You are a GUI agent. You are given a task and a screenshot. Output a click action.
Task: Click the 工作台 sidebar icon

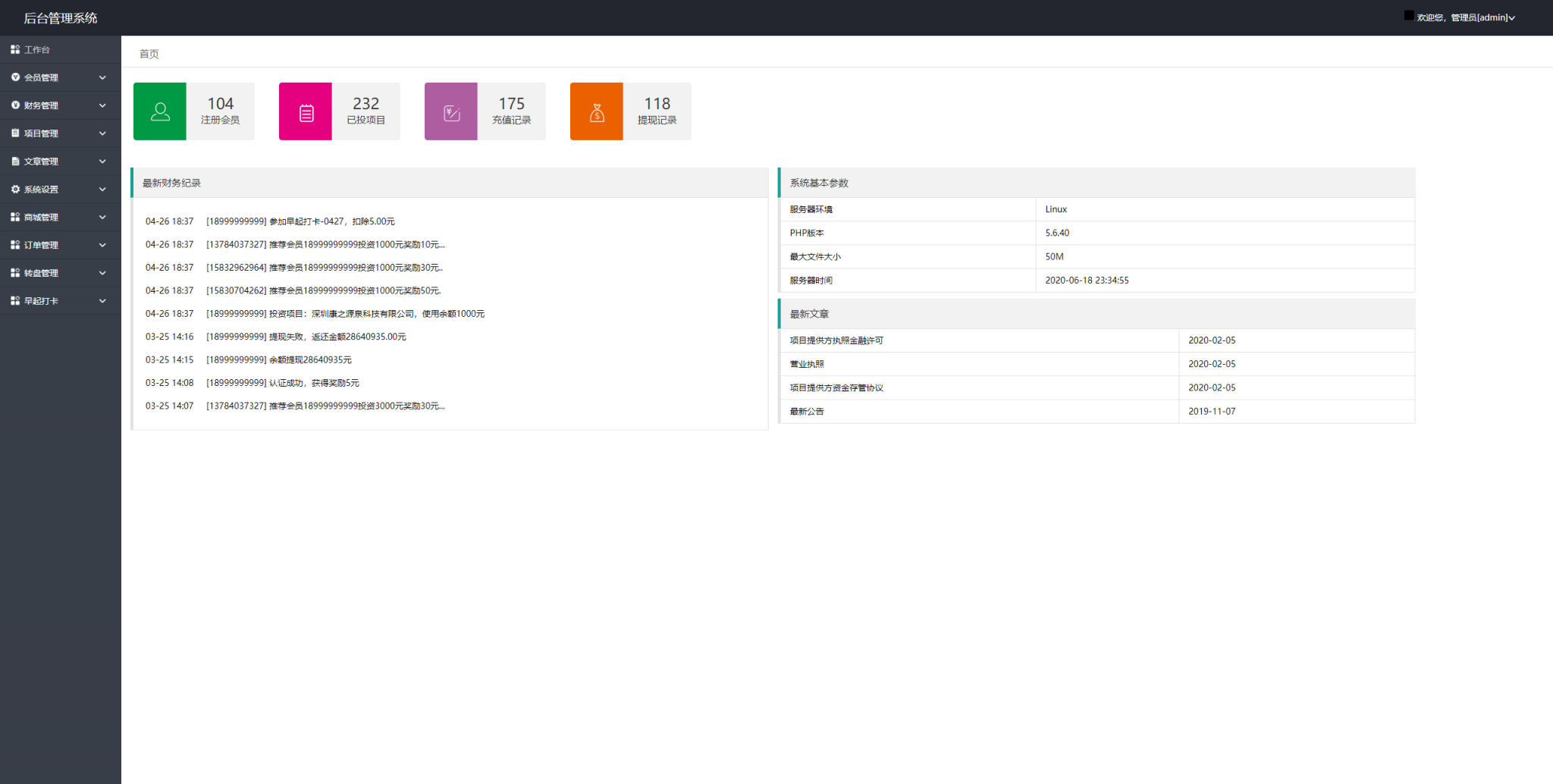(15, 49)
